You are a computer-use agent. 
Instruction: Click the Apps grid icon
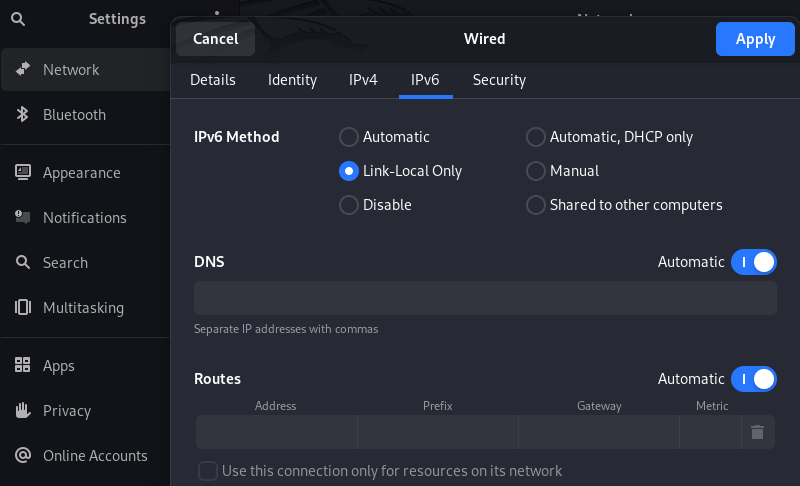[22, 365]
